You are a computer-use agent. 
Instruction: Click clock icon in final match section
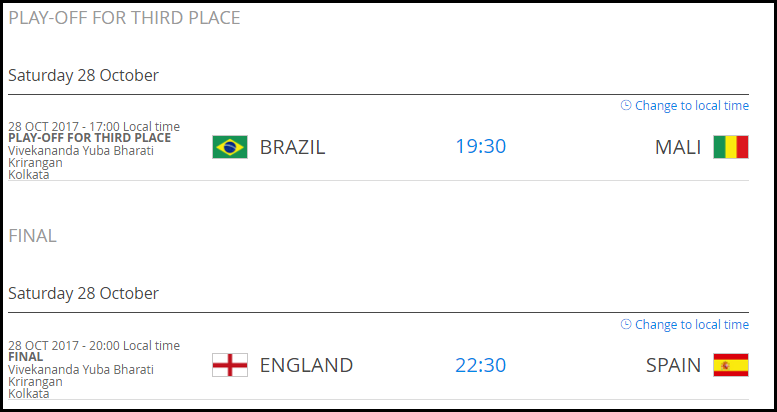[626, 324]
